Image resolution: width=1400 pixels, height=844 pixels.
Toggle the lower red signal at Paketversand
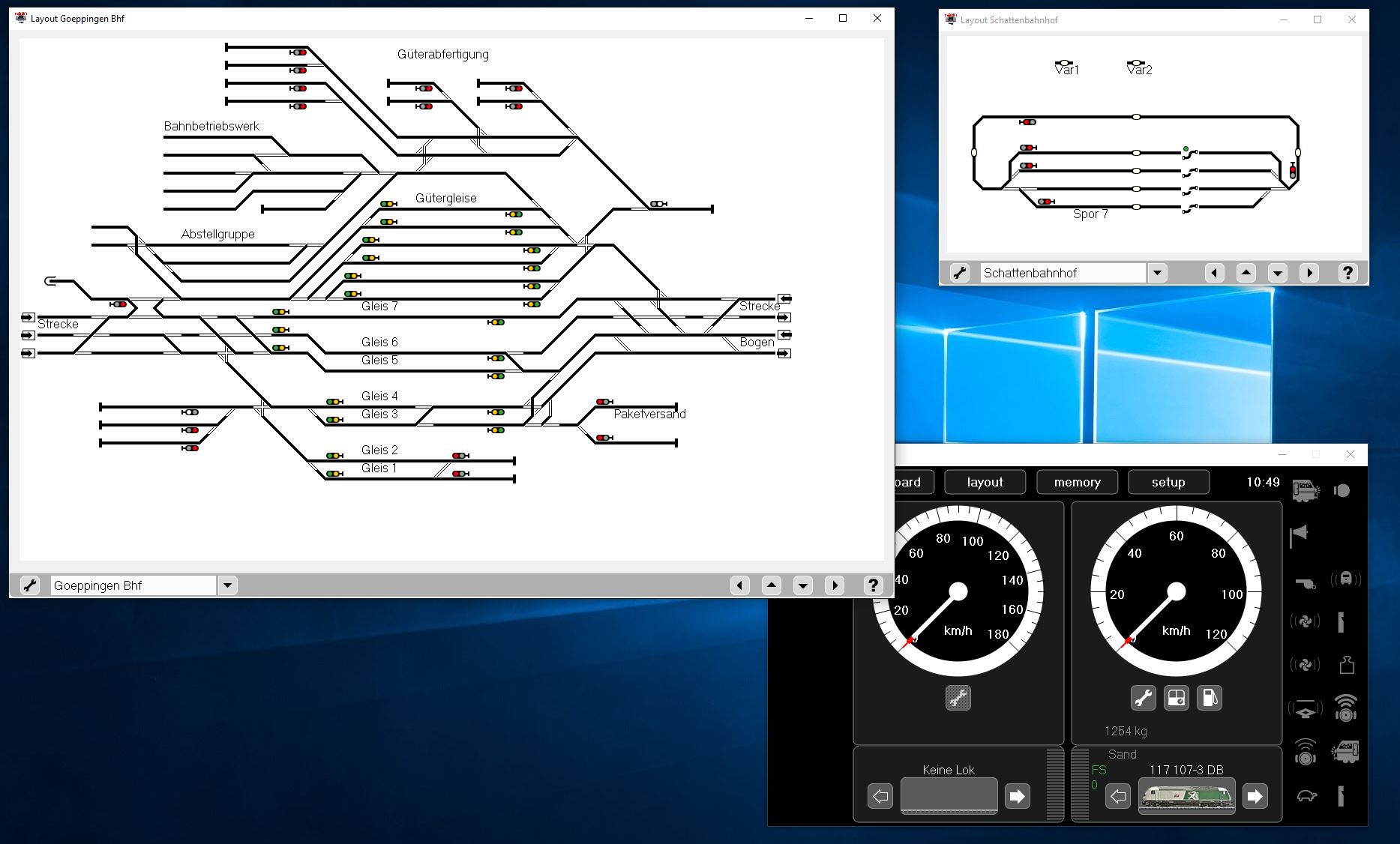click(x=604, y=438)
